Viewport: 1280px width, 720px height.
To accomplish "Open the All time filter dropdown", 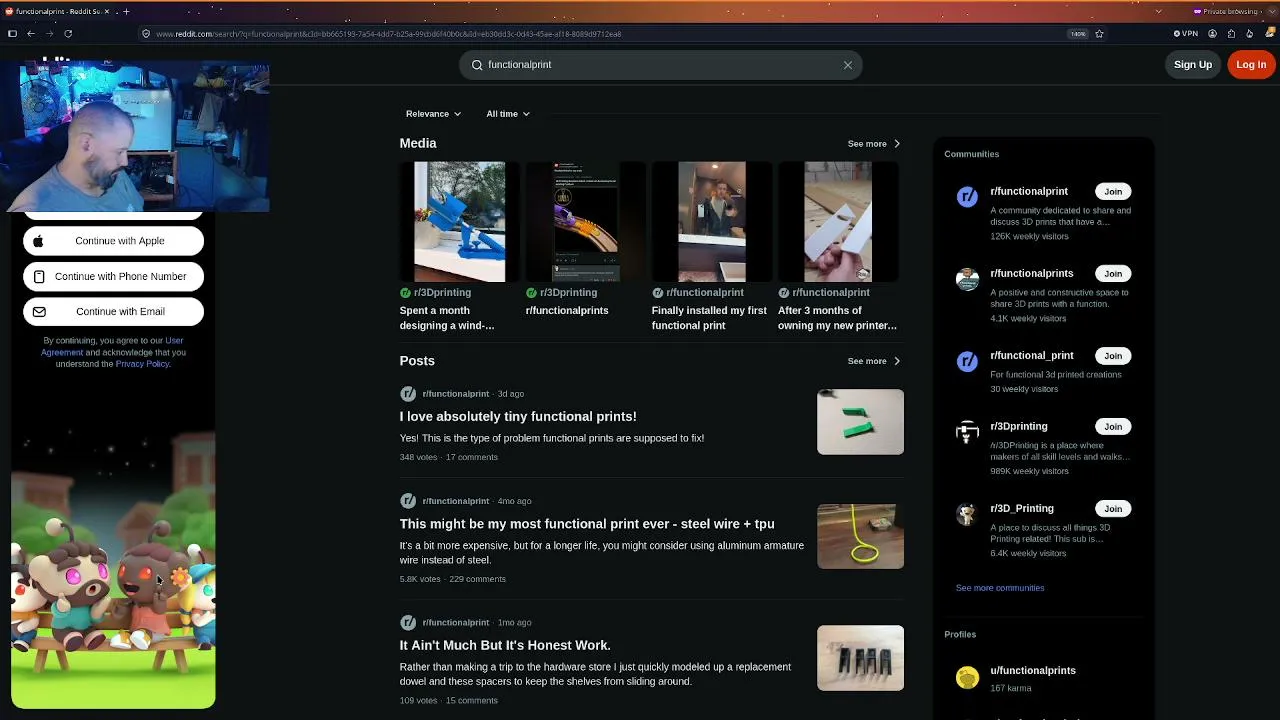I will [x=508, y=114].
